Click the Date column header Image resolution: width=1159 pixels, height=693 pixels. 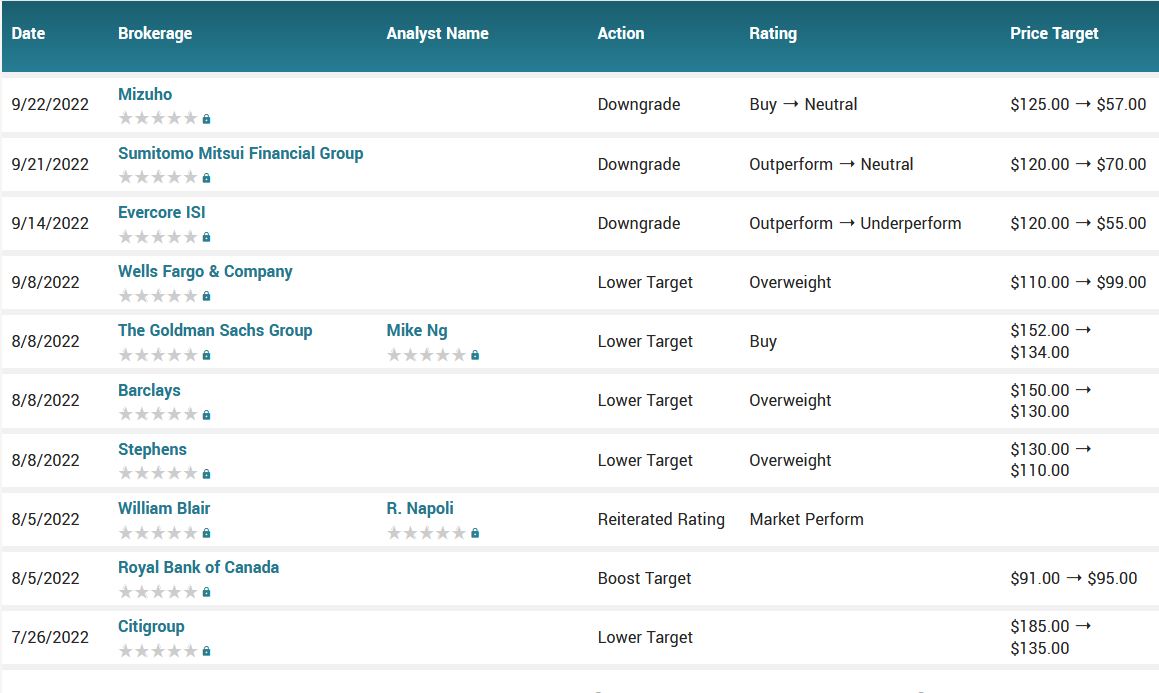pyautogui.click(x=28, y=33)
